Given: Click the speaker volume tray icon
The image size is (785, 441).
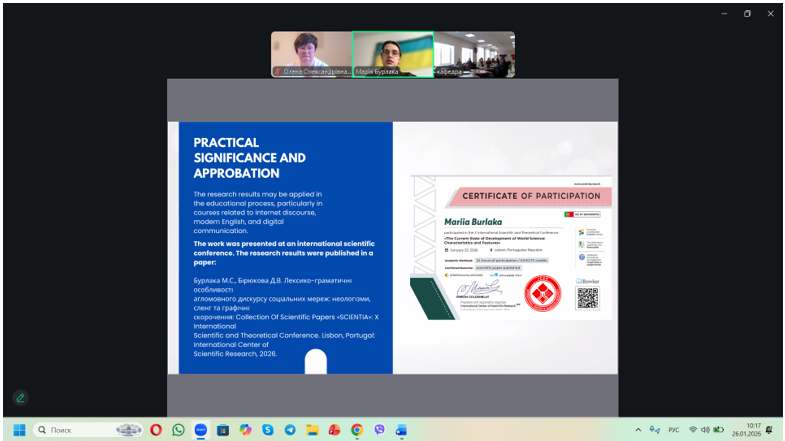Looking at the screenshot, I should coord(706,430).
